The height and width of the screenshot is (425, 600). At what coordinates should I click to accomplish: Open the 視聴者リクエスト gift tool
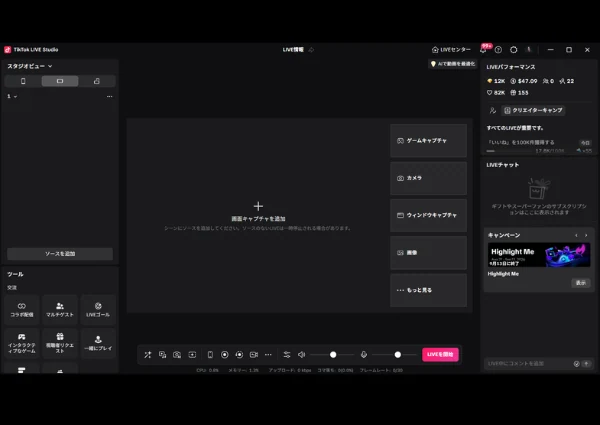(x=60, y=343)
